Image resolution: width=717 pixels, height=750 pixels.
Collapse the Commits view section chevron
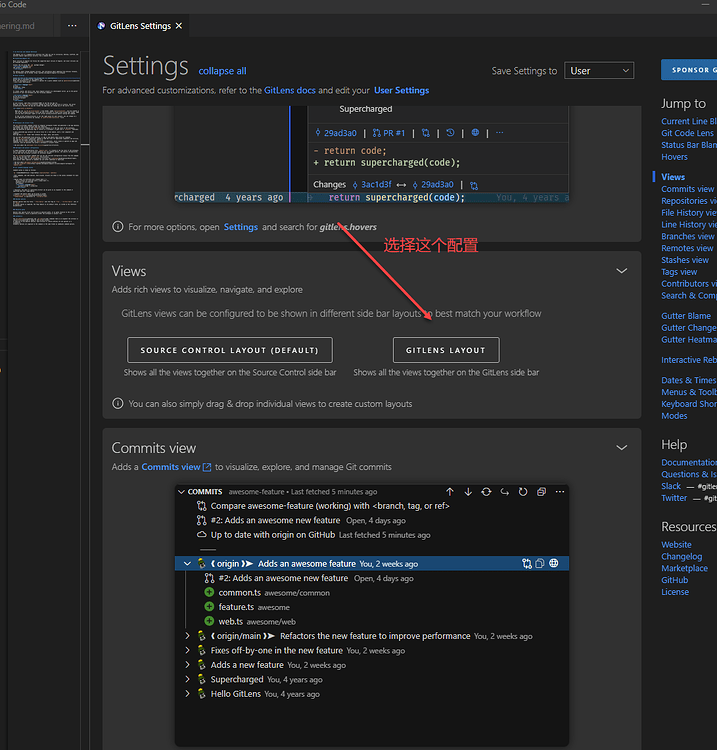621,448
